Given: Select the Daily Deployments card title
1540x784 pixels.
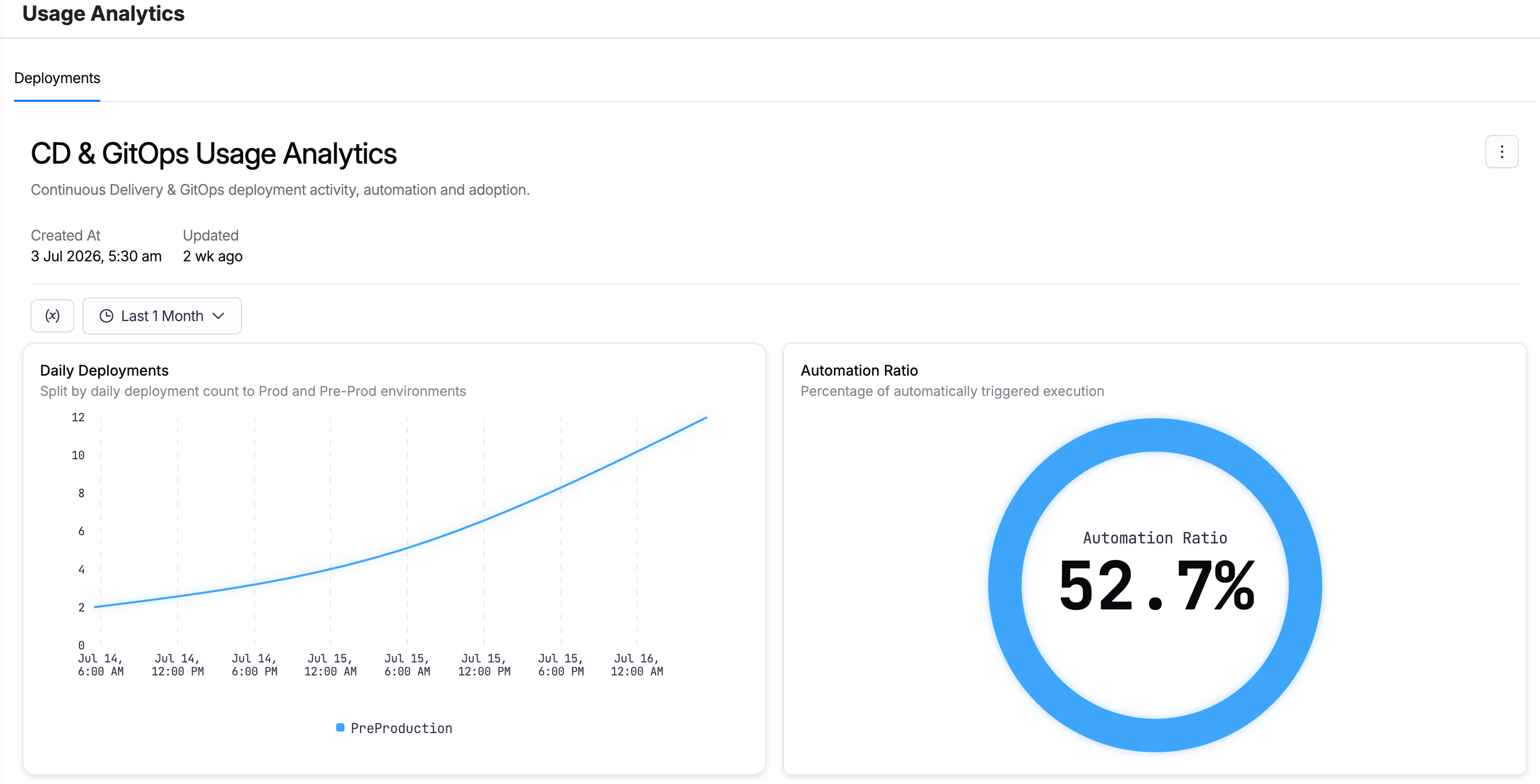Looking at the screenshot, I should 104,370.
